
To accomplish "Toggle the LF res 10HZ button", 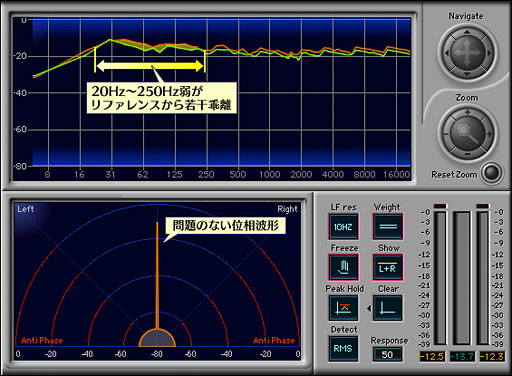I will (x=343, y=227).
